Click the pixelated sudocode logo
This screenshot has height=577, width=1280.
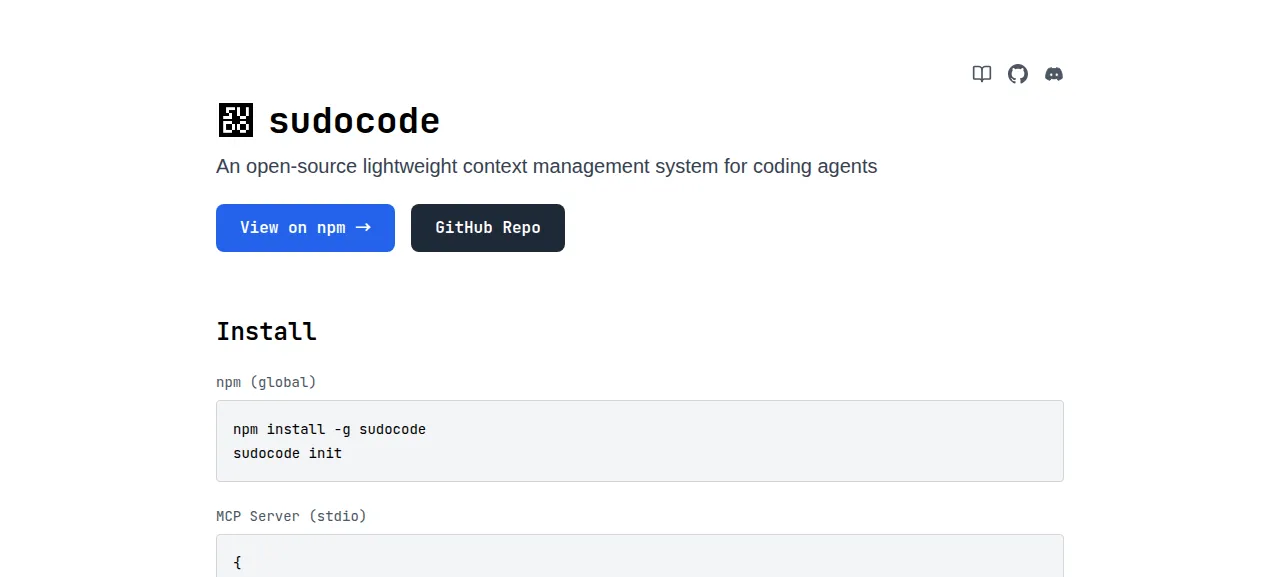(x=236, y=120)
